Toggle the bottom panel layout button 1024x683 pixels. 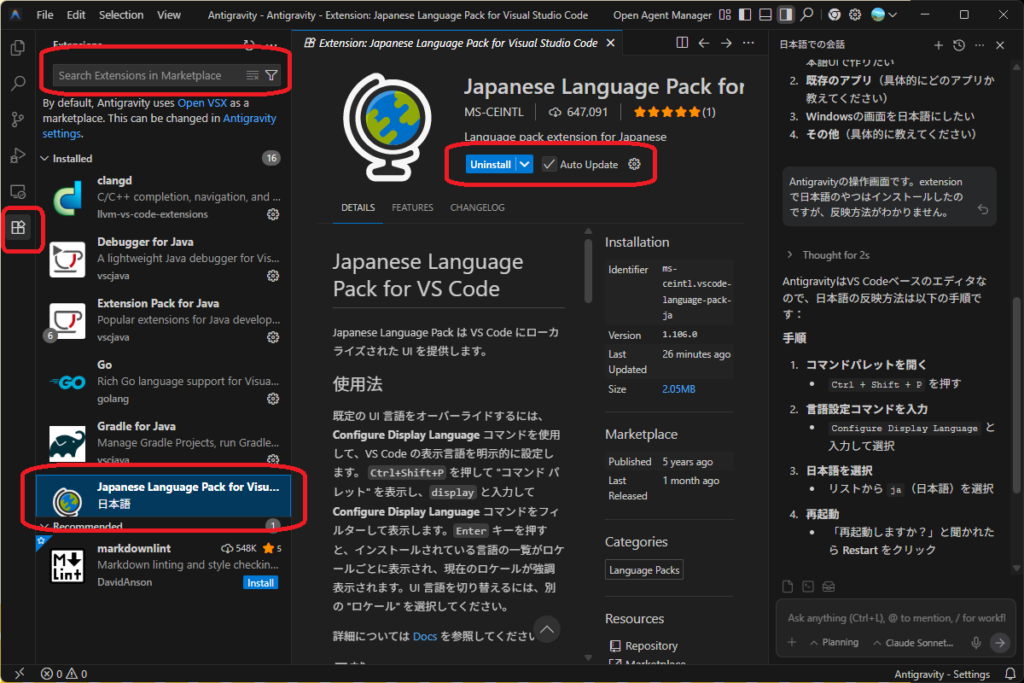click(765, 15)
